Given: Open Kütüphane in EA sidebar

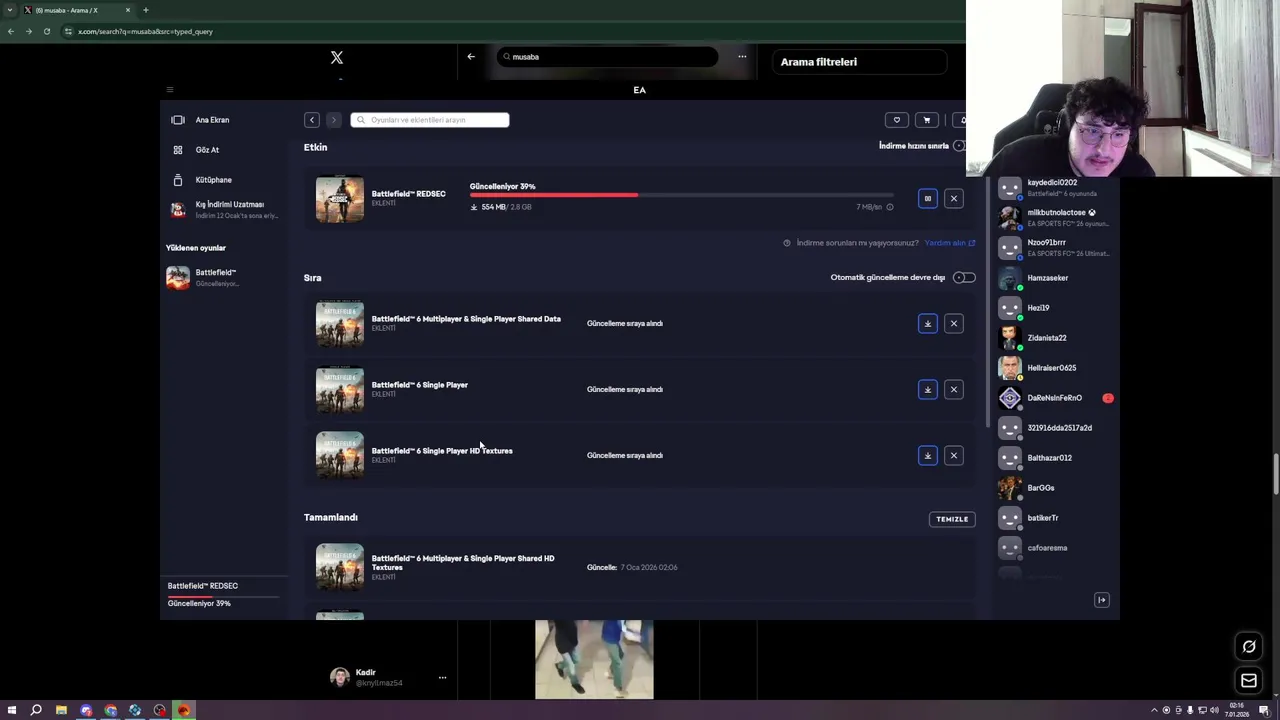Looking at the screenshot, I should (x=213, y=180).
